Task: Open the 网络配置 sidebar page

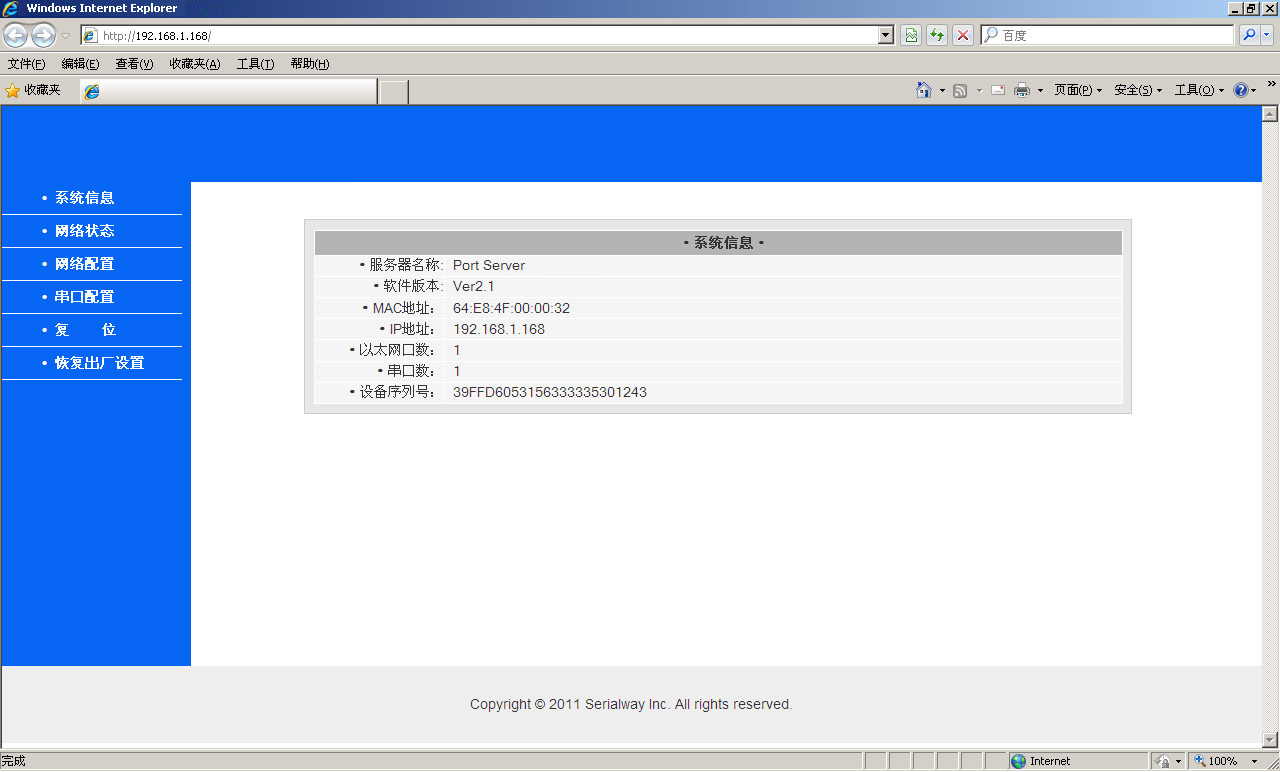Action: pos(85,264)
